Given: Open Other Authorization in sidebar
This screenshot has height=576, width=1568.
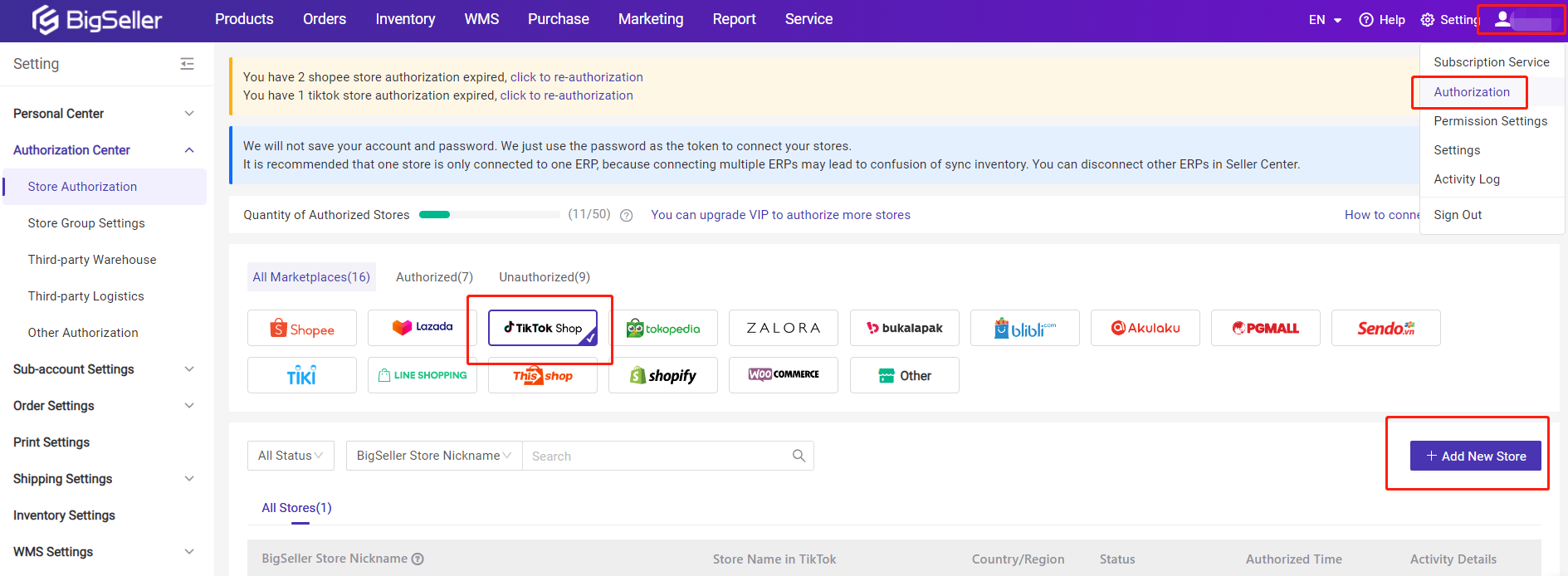Looking at the screenshot, I should pos(83,333).
